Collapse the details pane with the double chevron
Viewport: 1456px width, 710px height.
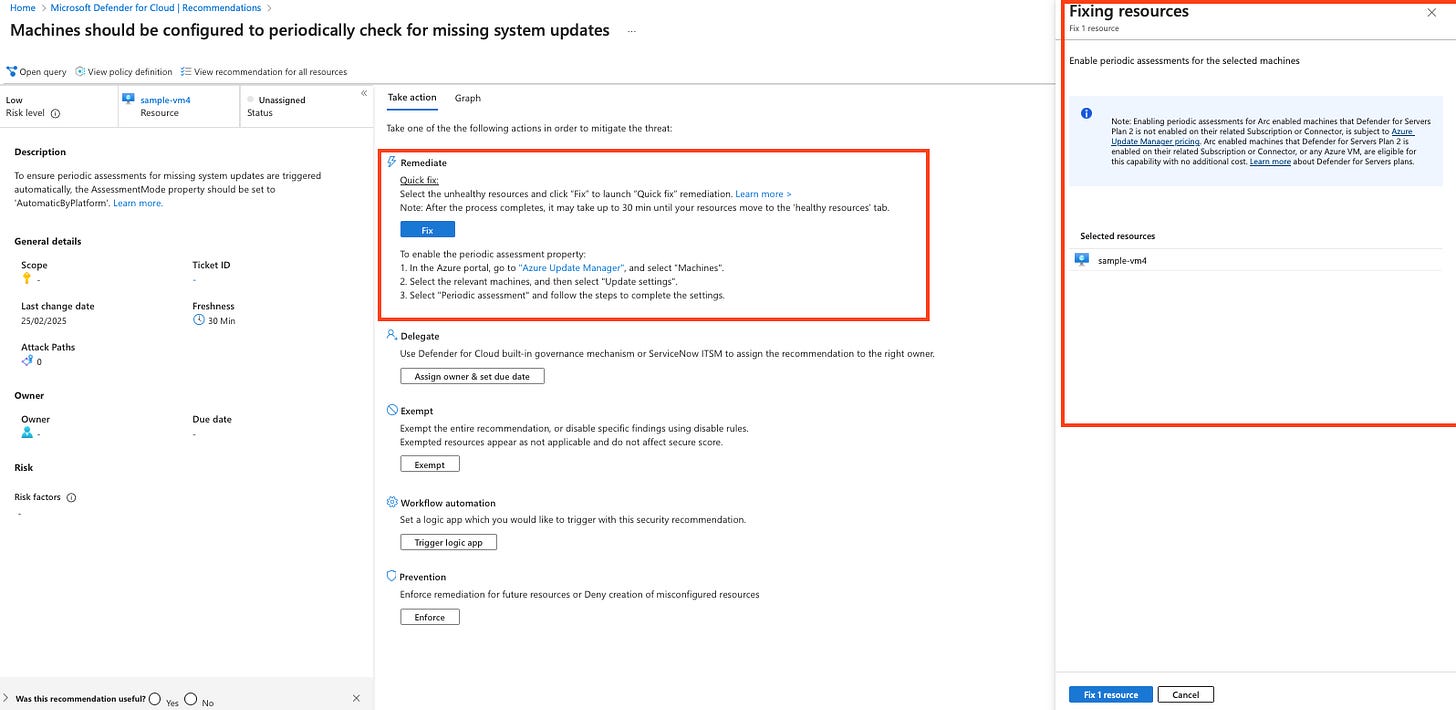pos(363,93)
